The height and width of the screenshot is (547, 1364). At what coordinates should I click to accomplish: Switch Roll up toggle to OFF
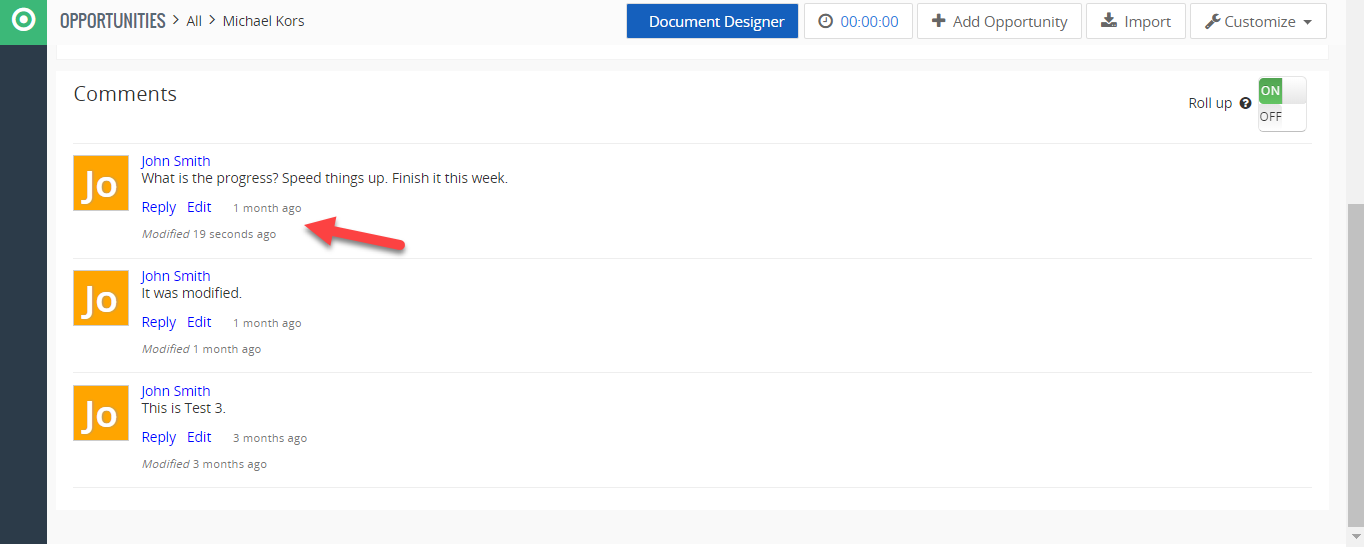[1271, 117]
